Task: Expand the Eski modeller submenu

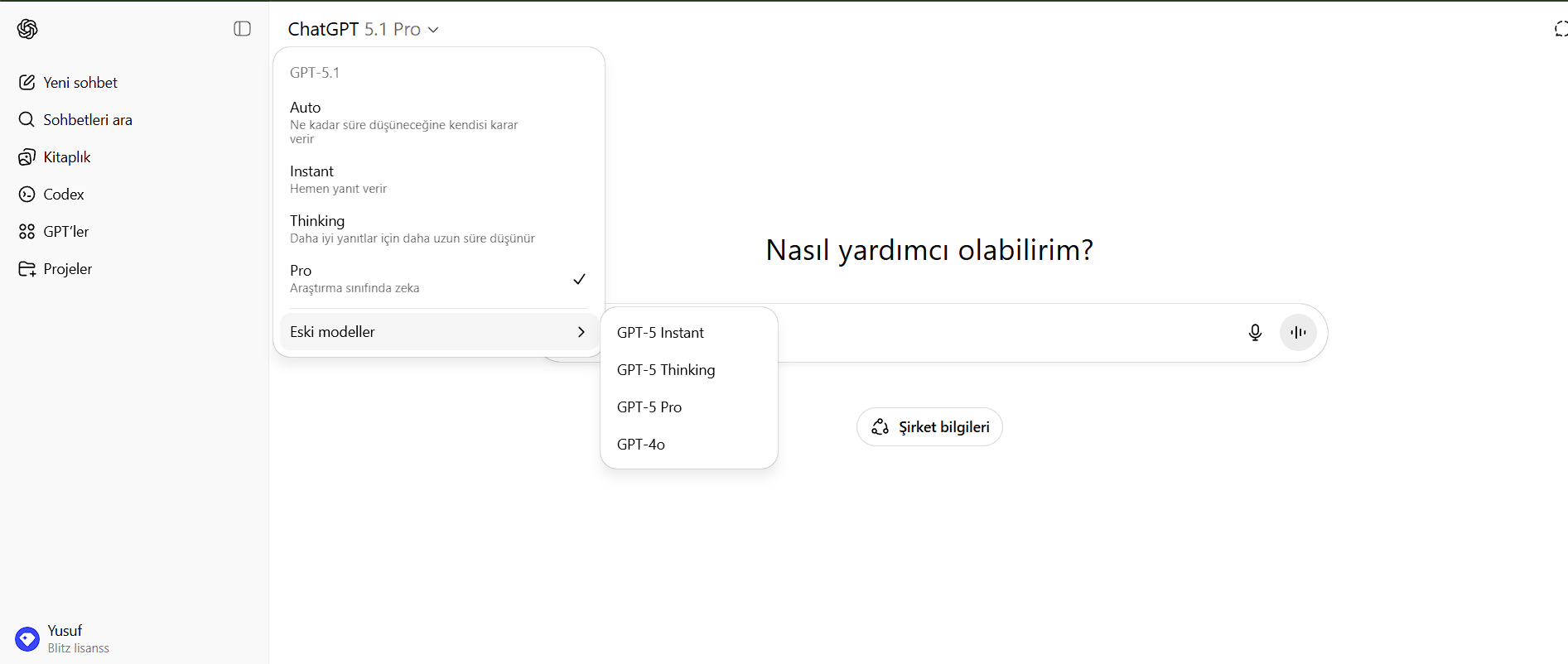Action: [x=437, y=332]
